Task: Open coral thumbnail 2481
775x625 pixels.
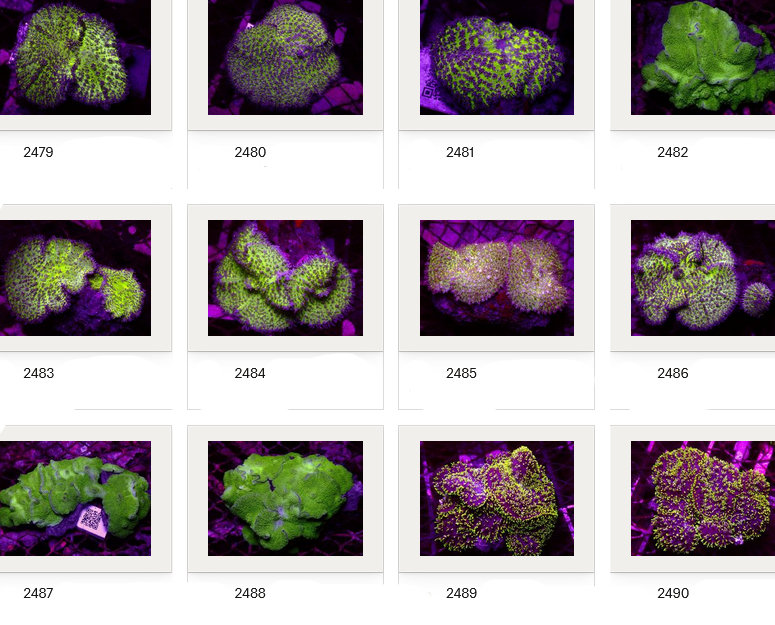Action: click(x=497, y=57)
